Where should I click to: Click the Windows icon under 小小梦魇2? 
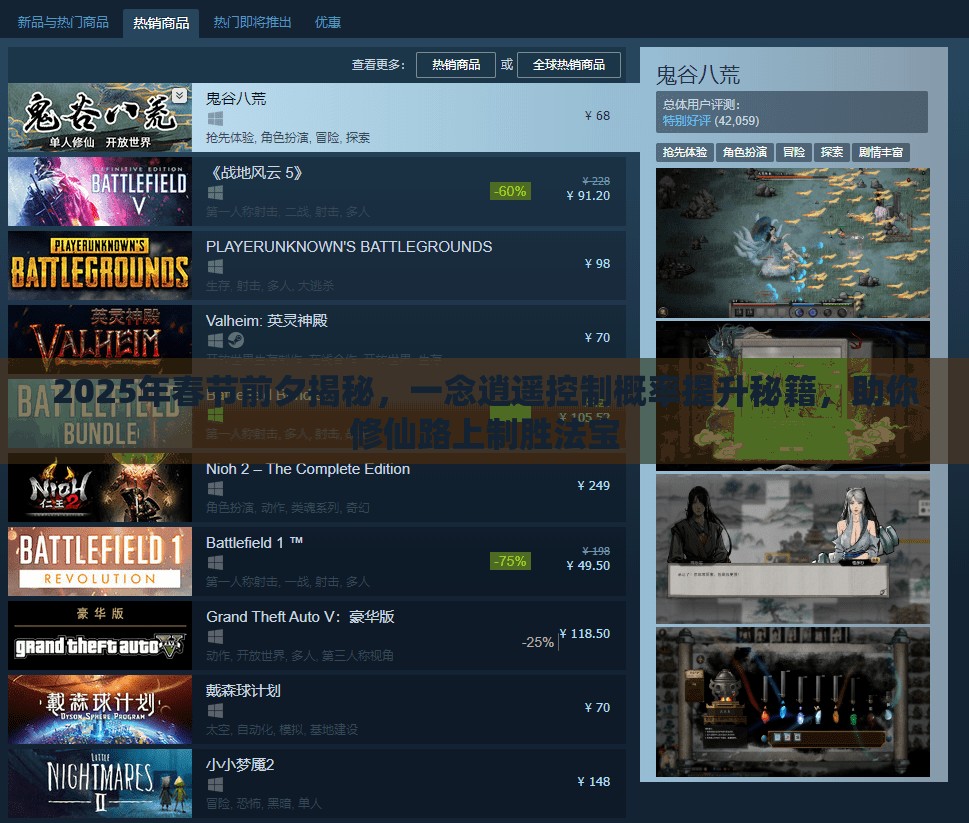coord(215,785)
